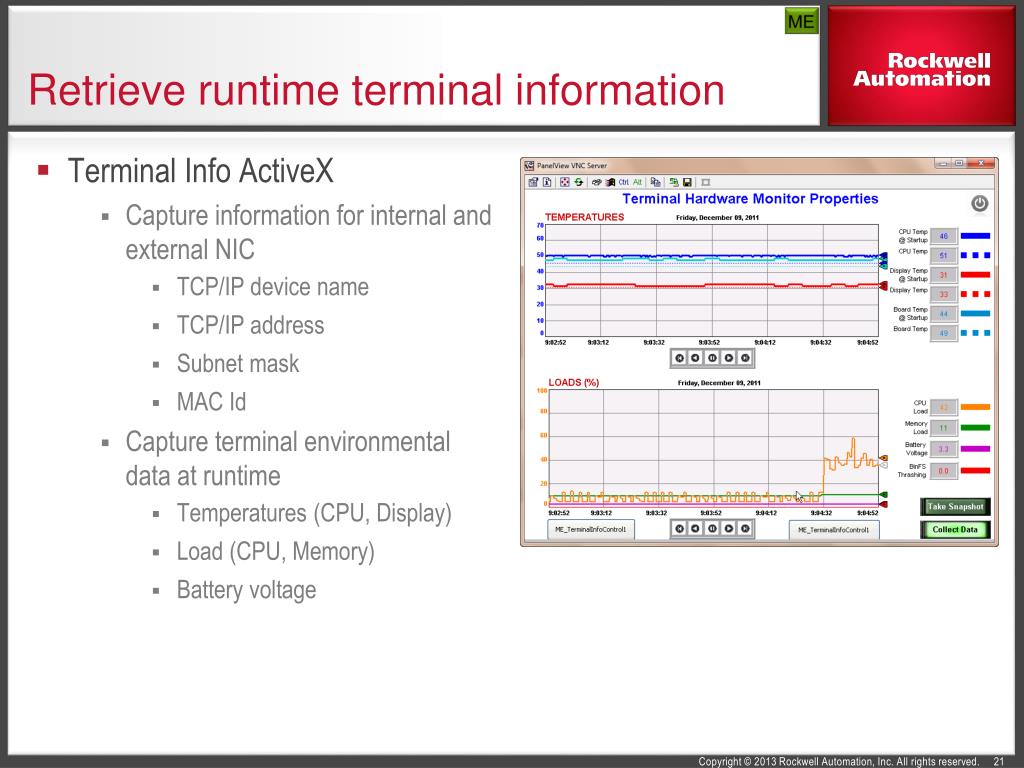Click 'TCP/IP device name' bullet
Image resolution: width=1024 pixels, height=768 pixels.
click(272, 287)
